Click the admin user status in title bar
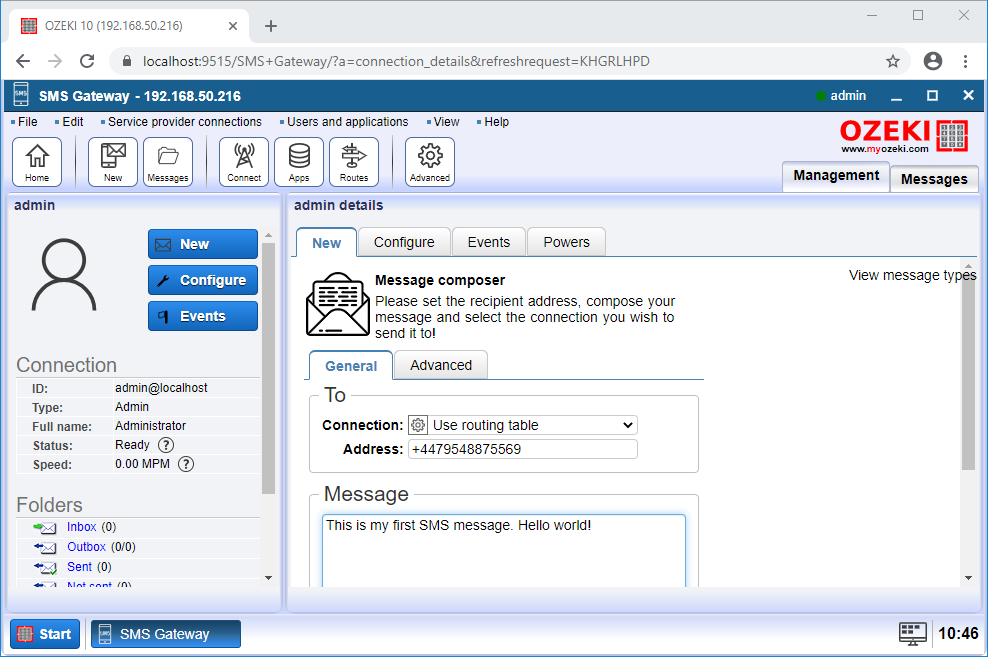Image resolution: width=988 pixels, height=657 pixels. [x=841, y=96]
